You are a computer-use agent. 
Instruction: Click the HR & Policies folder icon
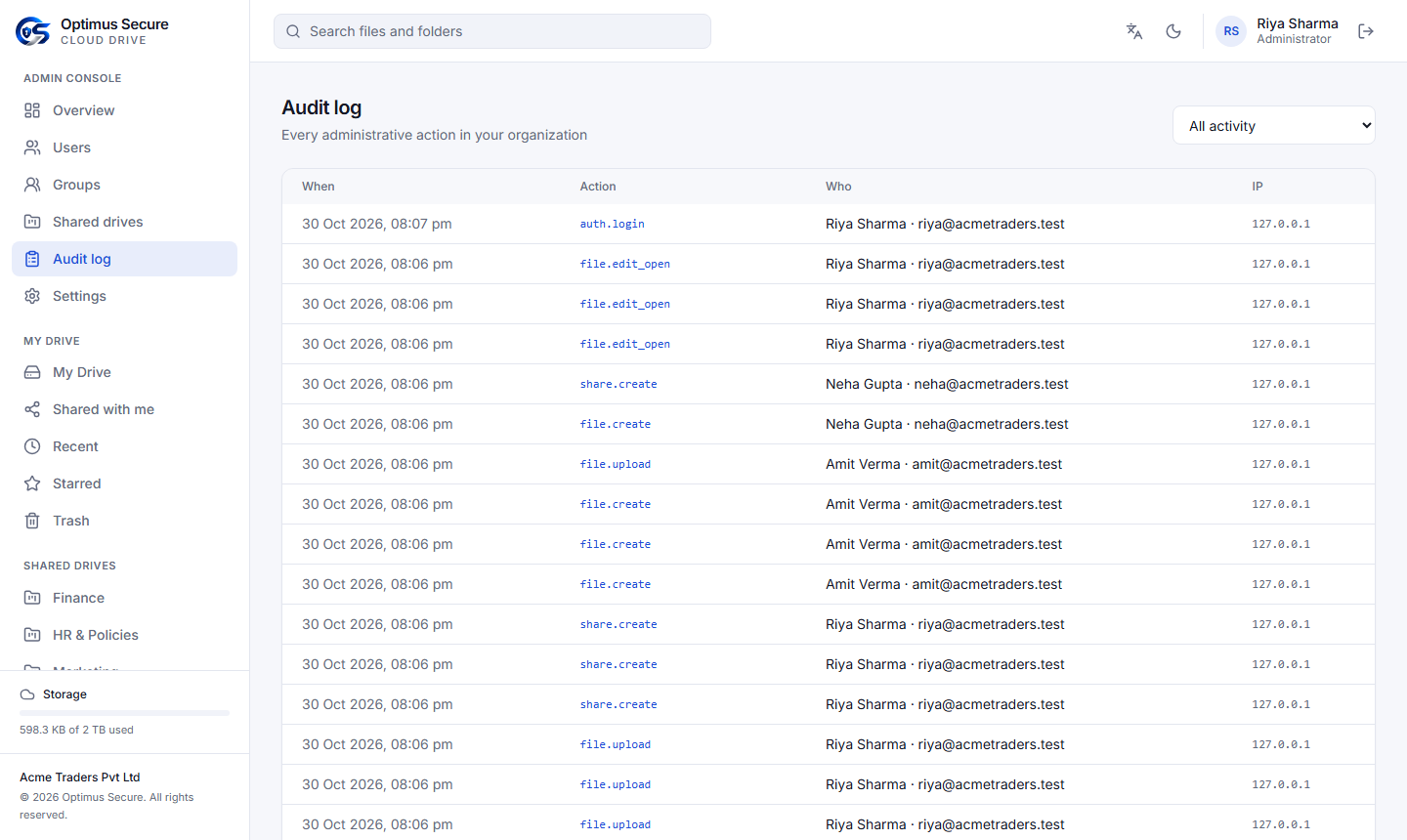pos(32,635)
